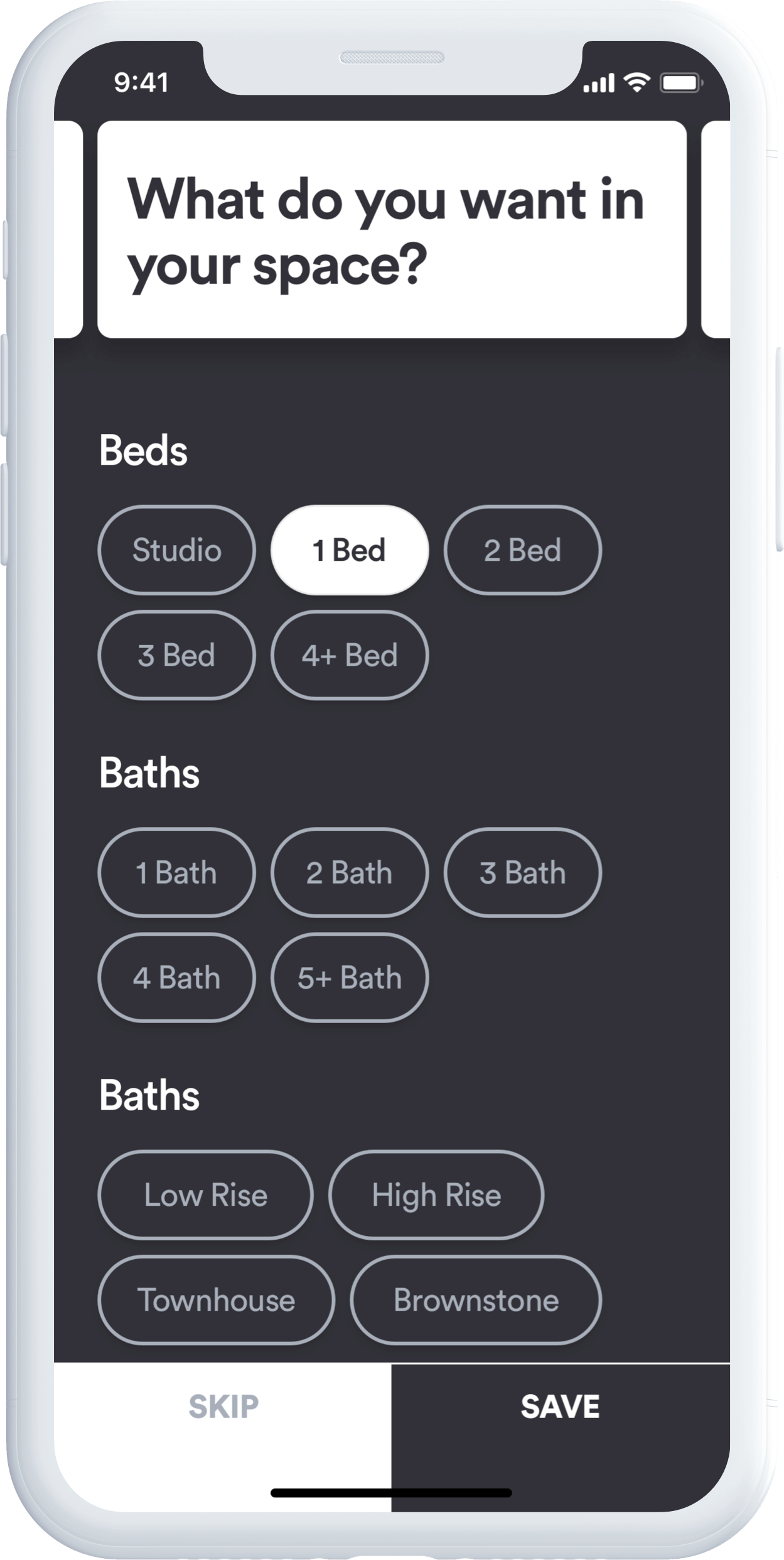
Task: Tap the cellular signal bars icon
Action: [598, 82]
